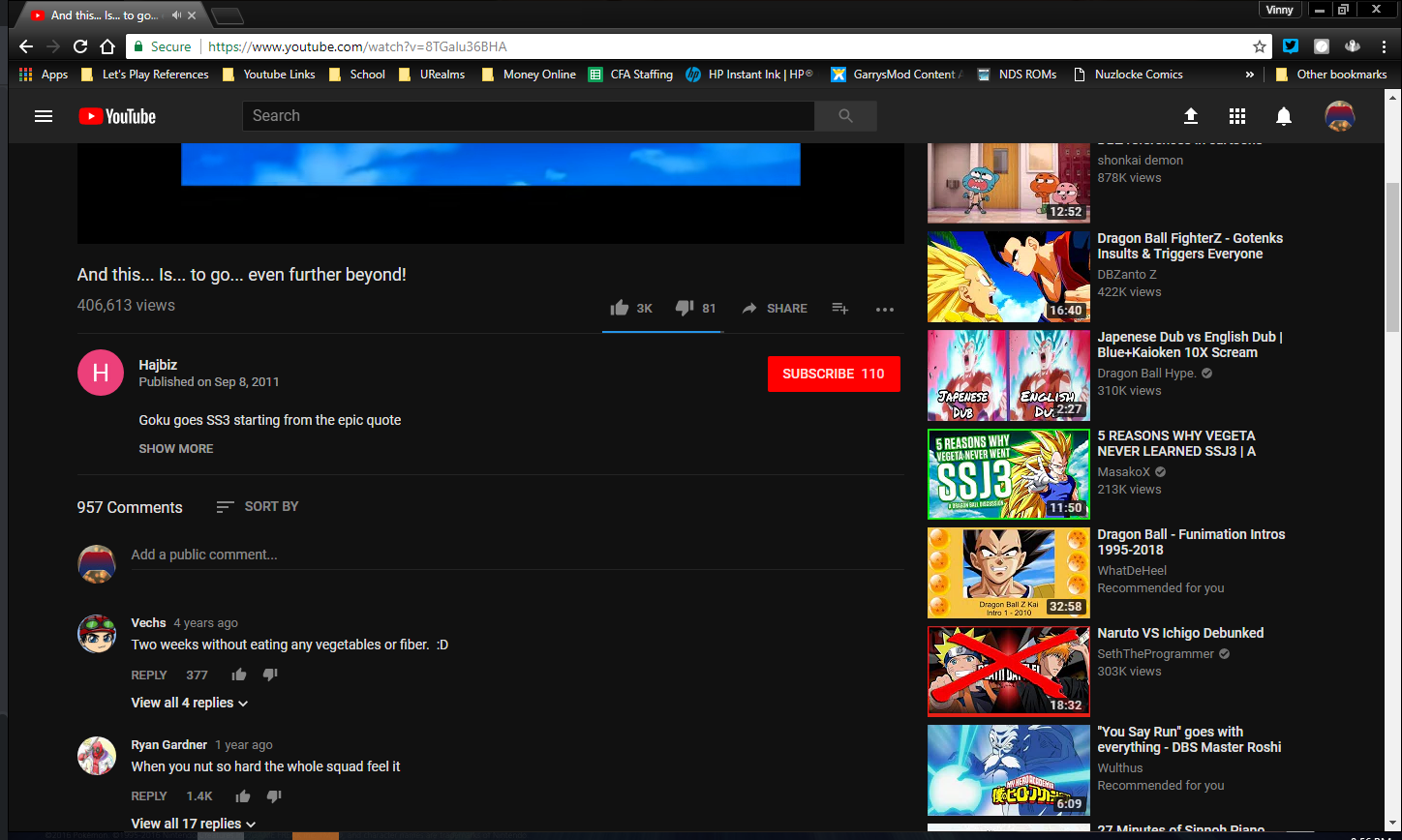Open the upload video icon
The image size is (1402, 840).
(x=1191, y=116)
